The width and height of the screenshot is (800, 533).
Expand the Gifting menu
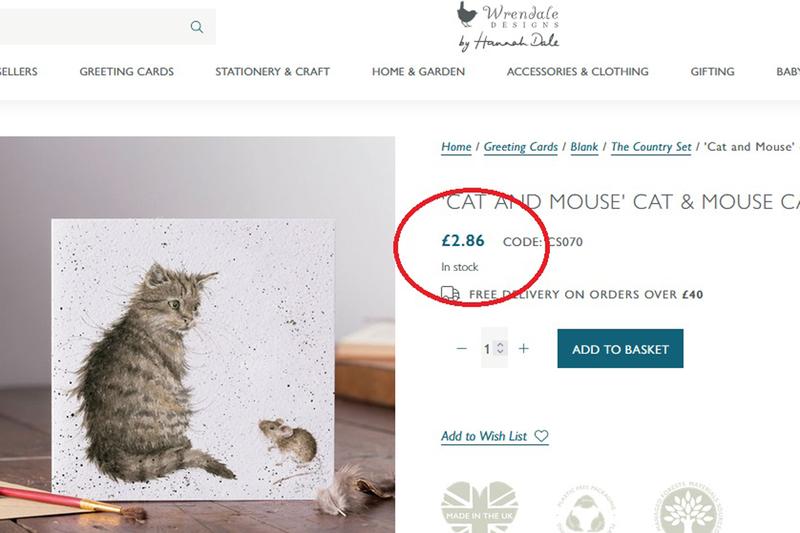point(712,72)
